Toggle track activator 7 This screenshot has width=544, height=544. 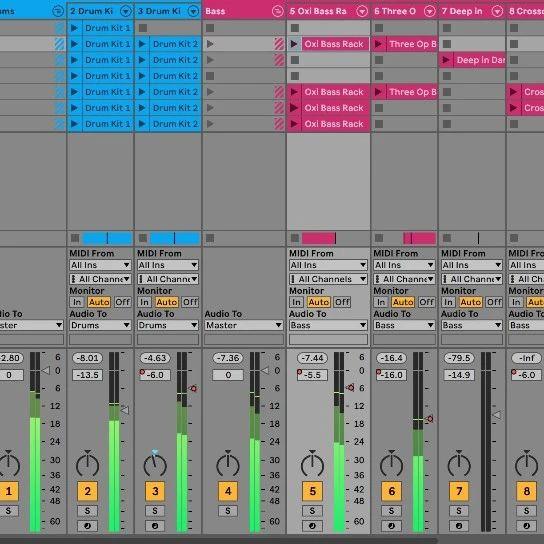pyautogui.click(x=459, y=491)
